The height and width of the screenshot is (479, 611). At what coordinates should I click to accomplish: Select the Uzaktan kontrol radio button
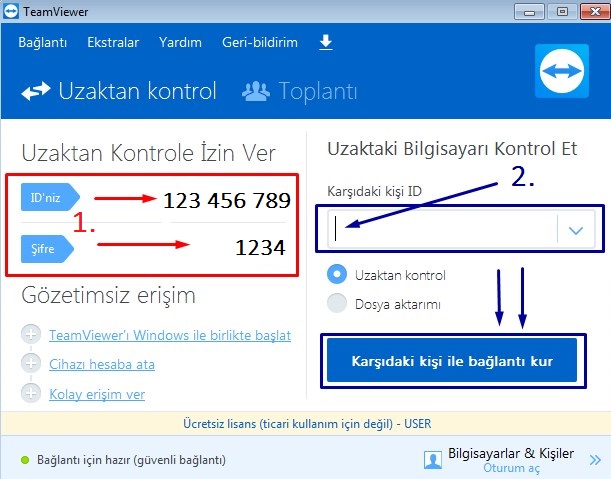(337, 274)
